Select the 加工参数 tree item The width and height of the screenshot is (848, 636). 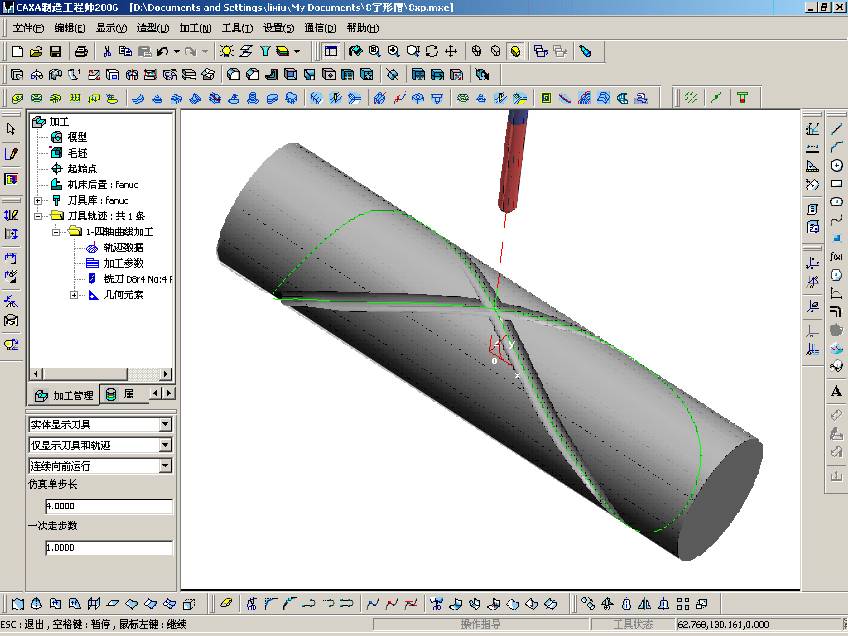coord(124,263)
